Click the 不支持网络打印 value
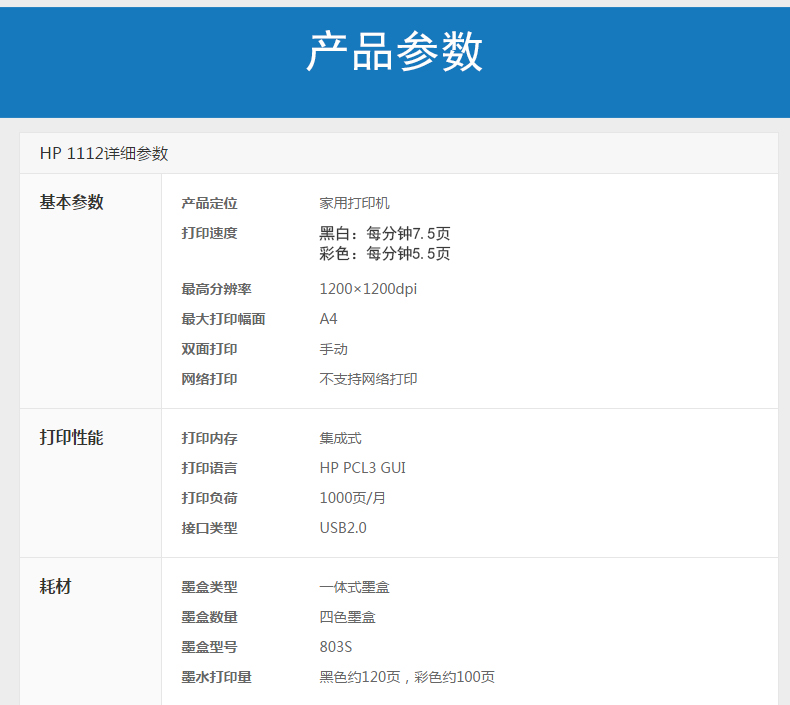790x705 pixels. pos(368,379)
